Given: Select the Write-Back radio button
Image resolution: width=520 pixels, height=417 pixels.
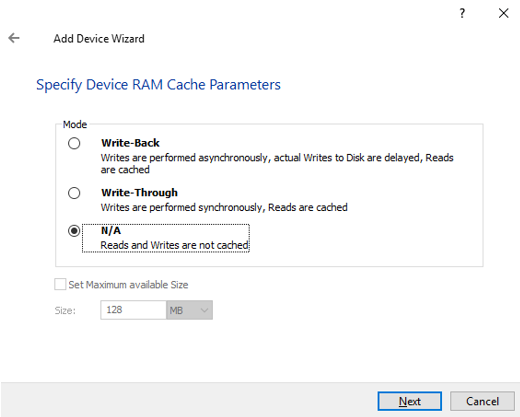Looking at the screenshot, I should pos(74,143).
